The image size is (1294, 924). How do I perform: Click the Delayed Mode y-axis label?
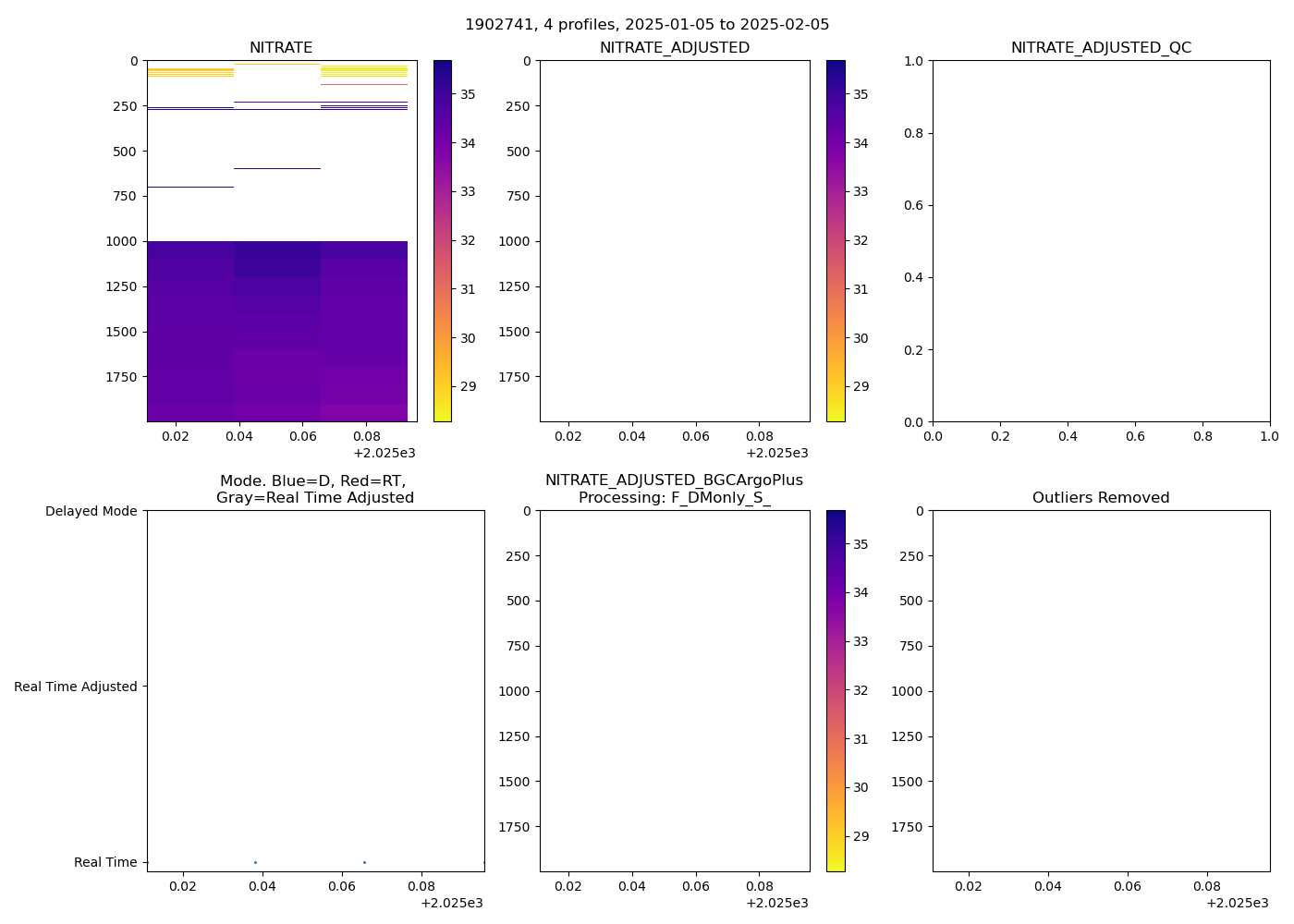[91, 511]
